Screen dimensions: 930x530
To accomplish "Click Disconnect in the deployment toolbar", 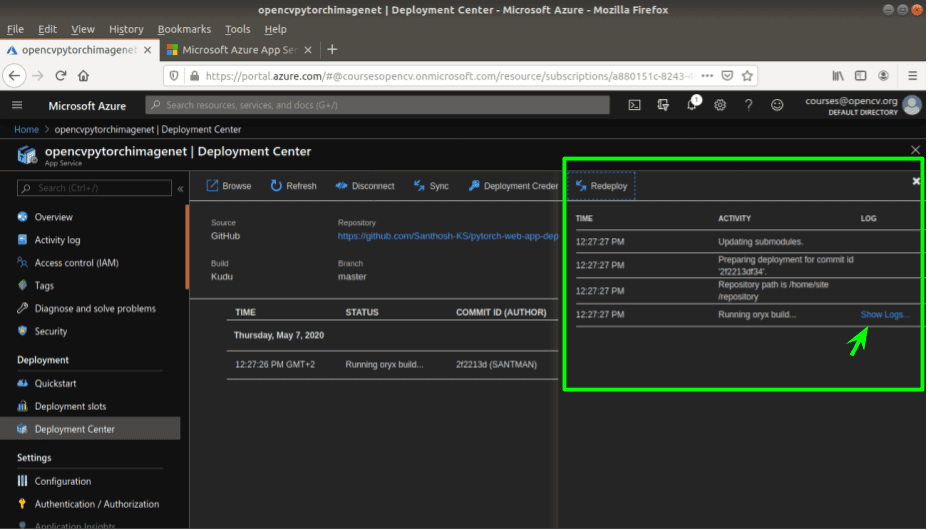I will click(365, 186).
